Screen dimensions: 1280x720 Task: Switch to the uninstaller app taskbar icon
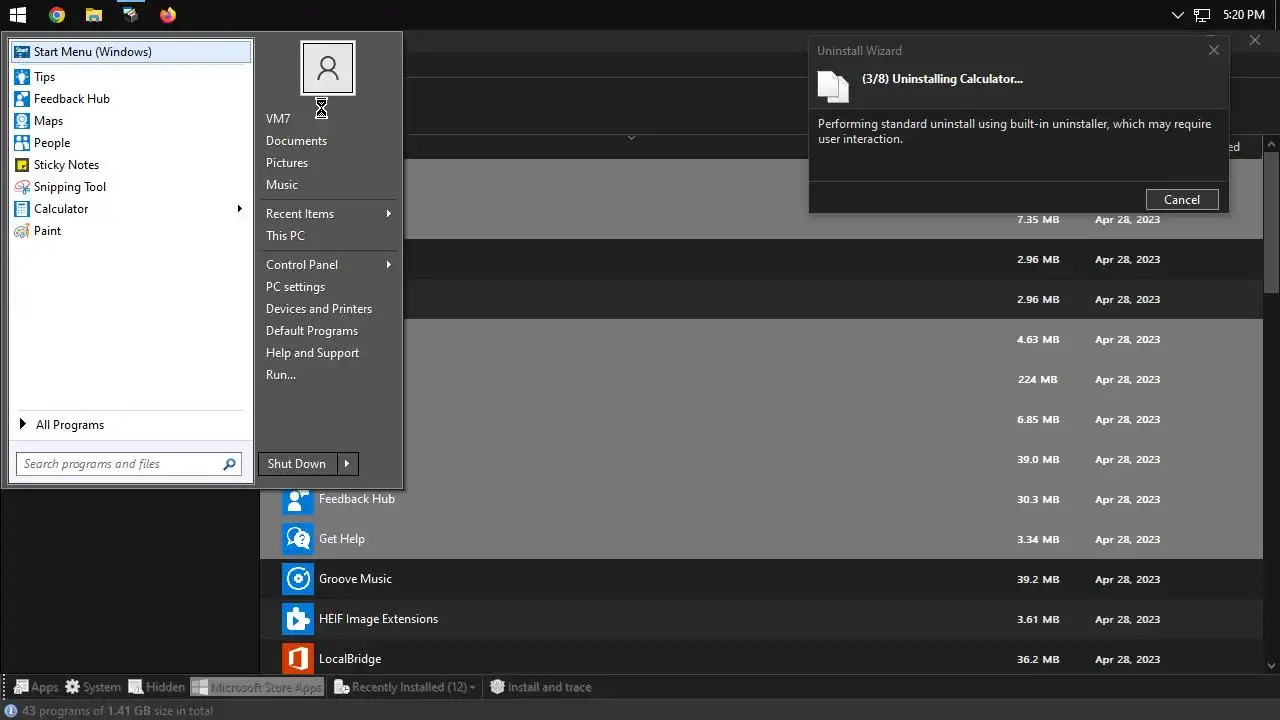[x=131, y=15]
